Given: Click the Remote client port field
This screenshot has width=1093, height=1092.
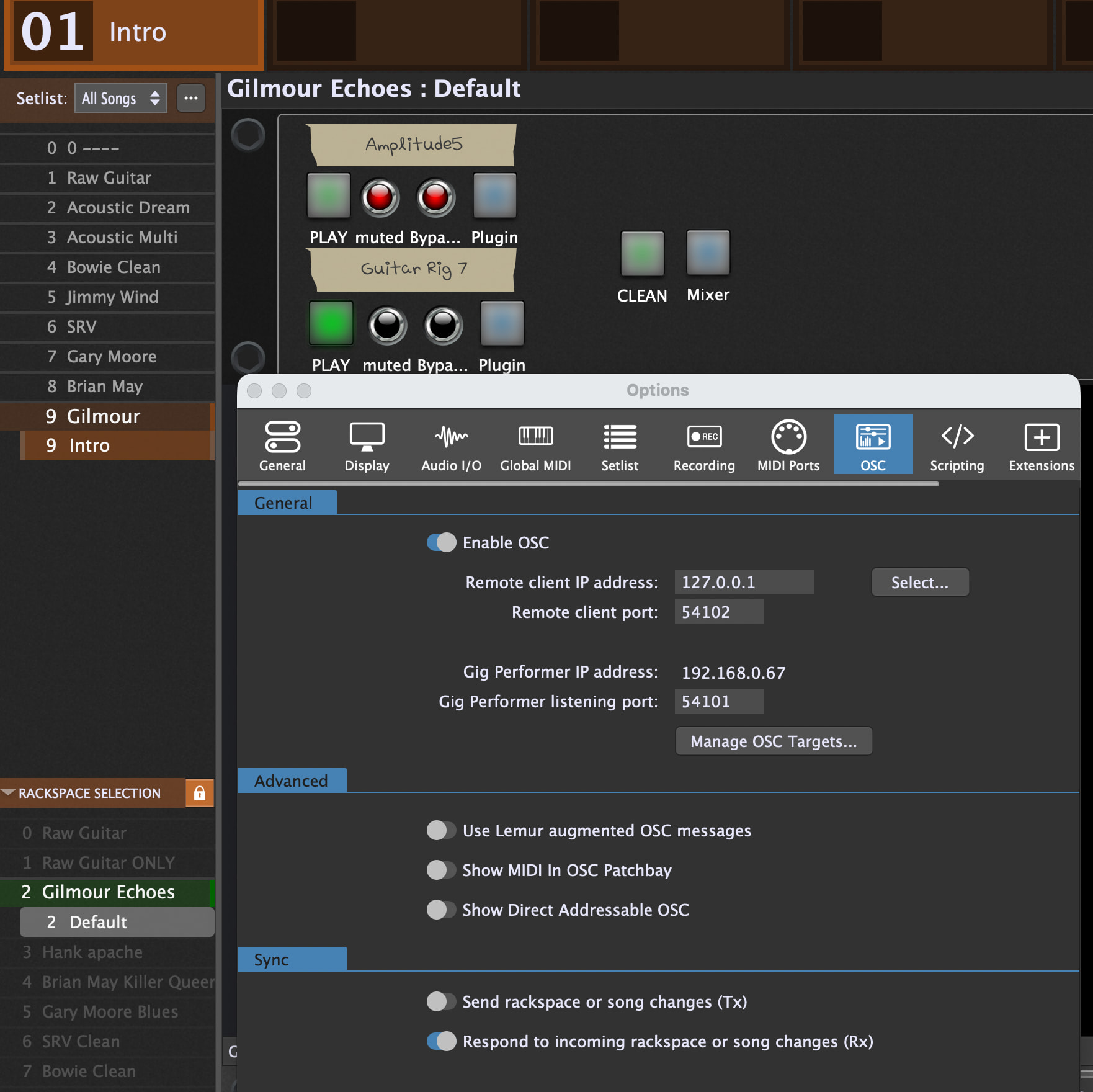Looking at the screenshot, I should (x=719, y=612).
